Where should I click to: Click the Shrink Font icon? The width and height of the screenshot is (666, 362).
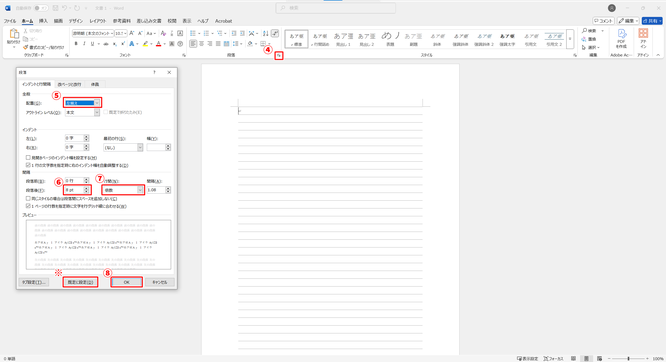[140, 33]
